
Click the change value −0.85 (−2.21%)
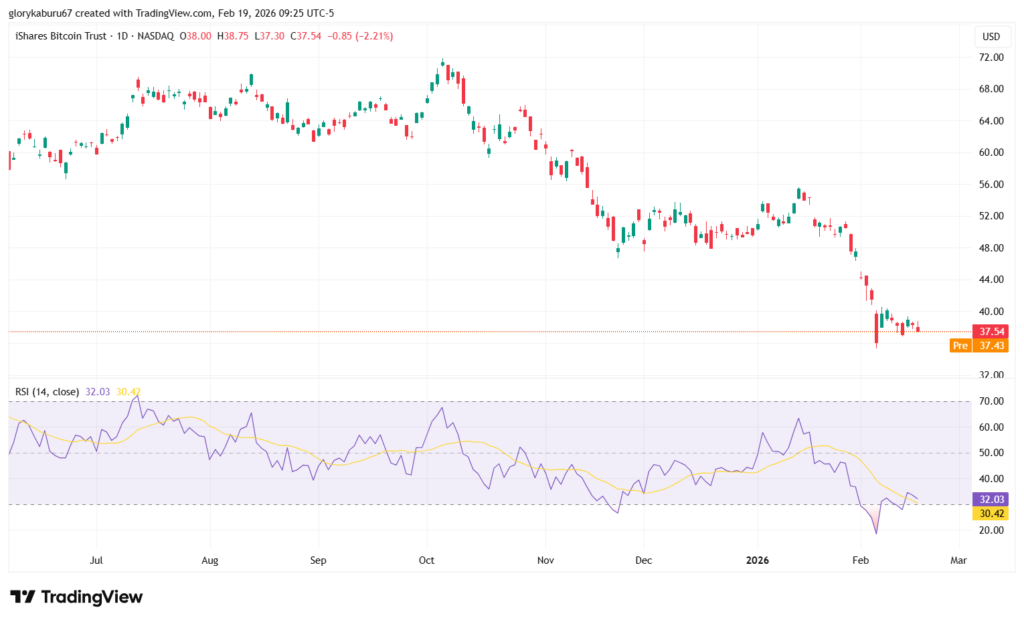coord(360,36)
